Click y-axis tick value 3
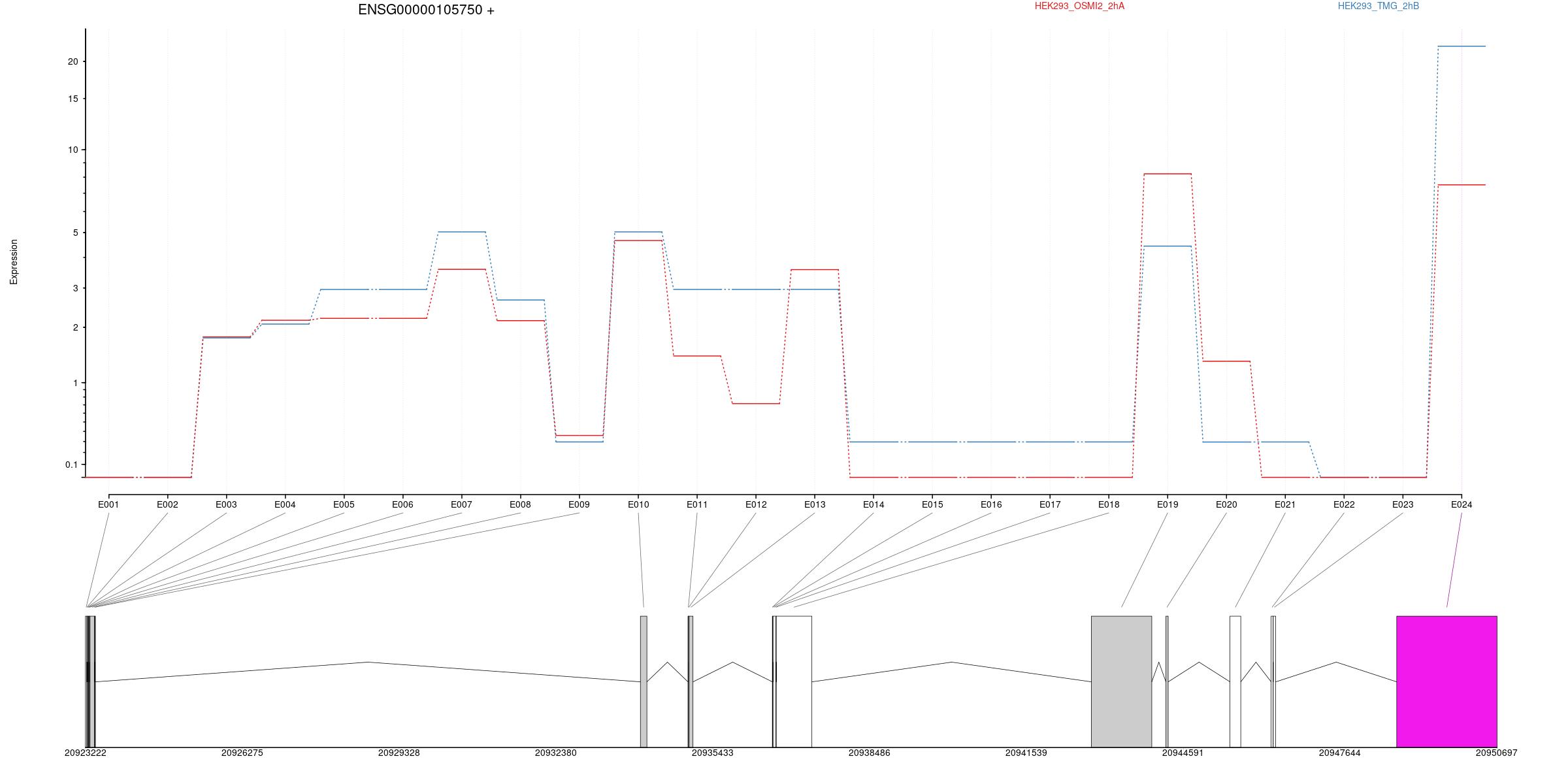 (x=75, y=288)
